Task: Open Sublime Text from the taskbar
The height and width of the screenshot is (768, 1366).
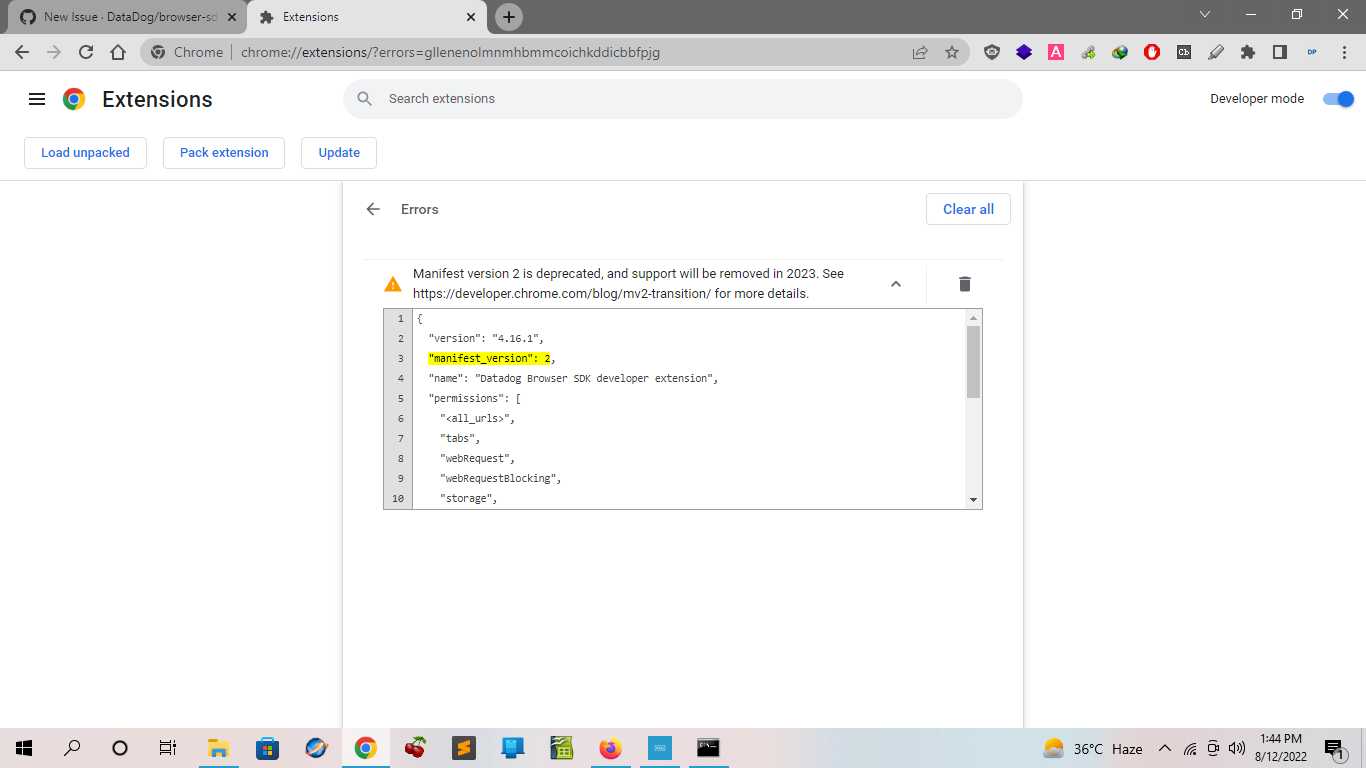Action: tap(464, 748)
